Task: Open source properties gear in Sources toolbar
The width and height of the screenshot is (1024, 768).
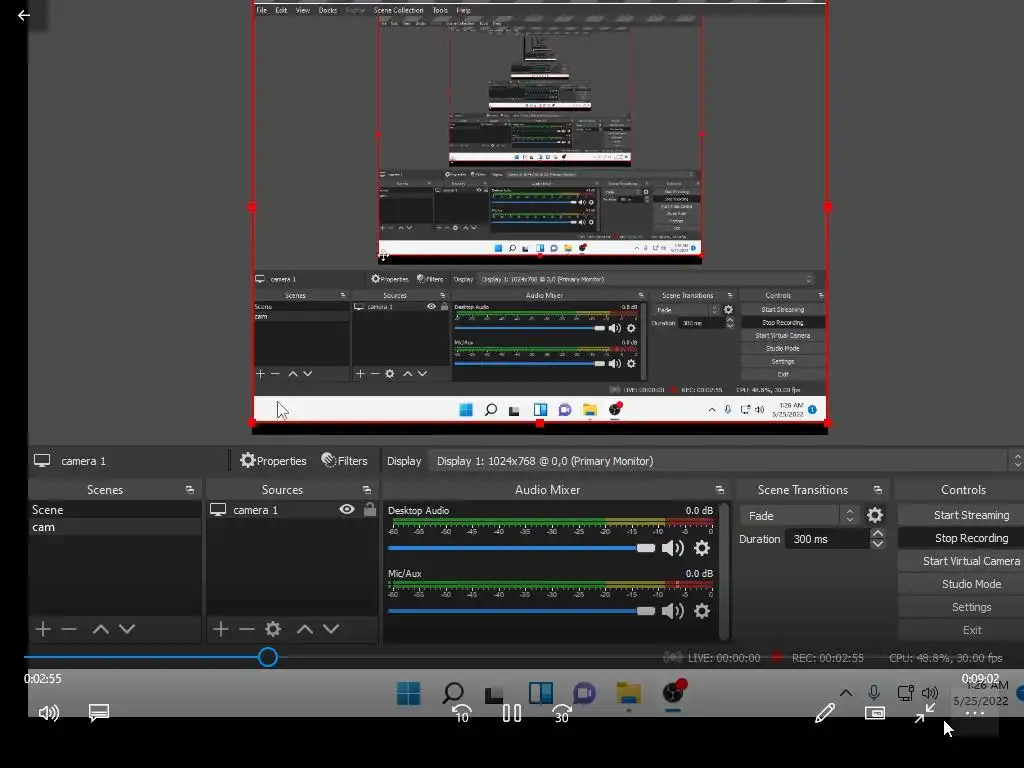Action: [x=273, y=629]
